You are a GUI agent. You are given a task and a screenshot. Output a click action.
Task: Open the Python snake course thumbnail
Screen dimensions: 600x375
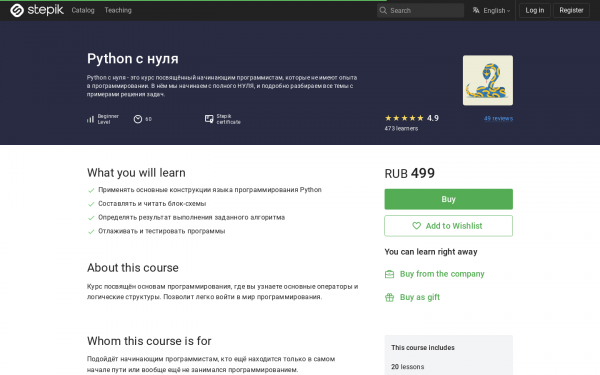coord(488,80)
